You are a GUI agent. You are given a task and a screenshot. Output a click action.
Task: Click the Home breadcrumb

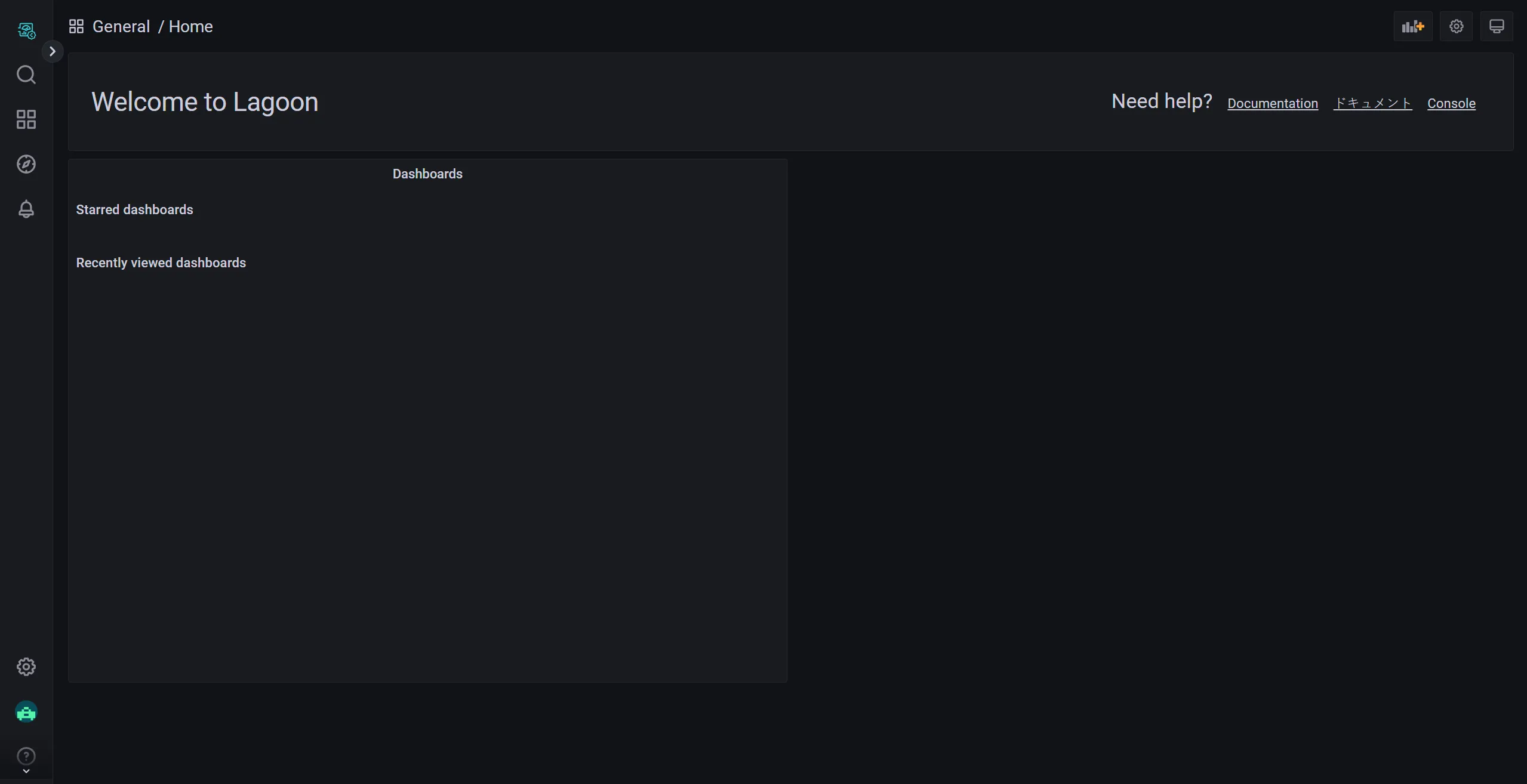pos(190,26)
